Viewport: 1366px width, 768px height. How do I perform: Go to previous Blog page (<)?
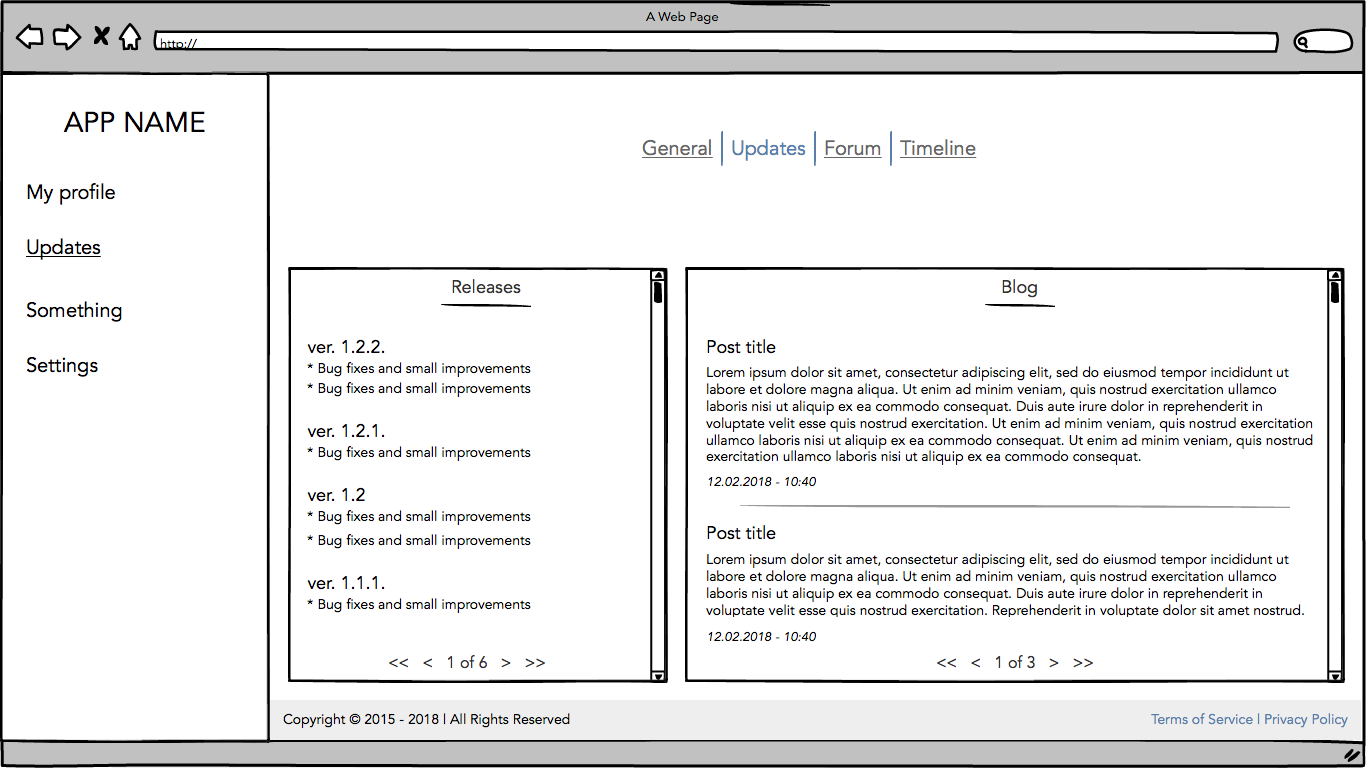tap(976, 662)
